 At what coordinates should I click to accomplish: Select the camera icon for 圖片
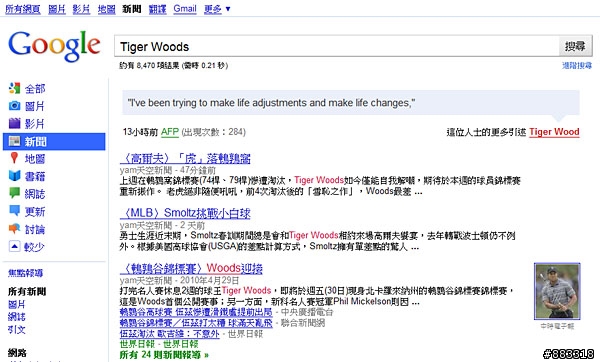click(15, 106)
